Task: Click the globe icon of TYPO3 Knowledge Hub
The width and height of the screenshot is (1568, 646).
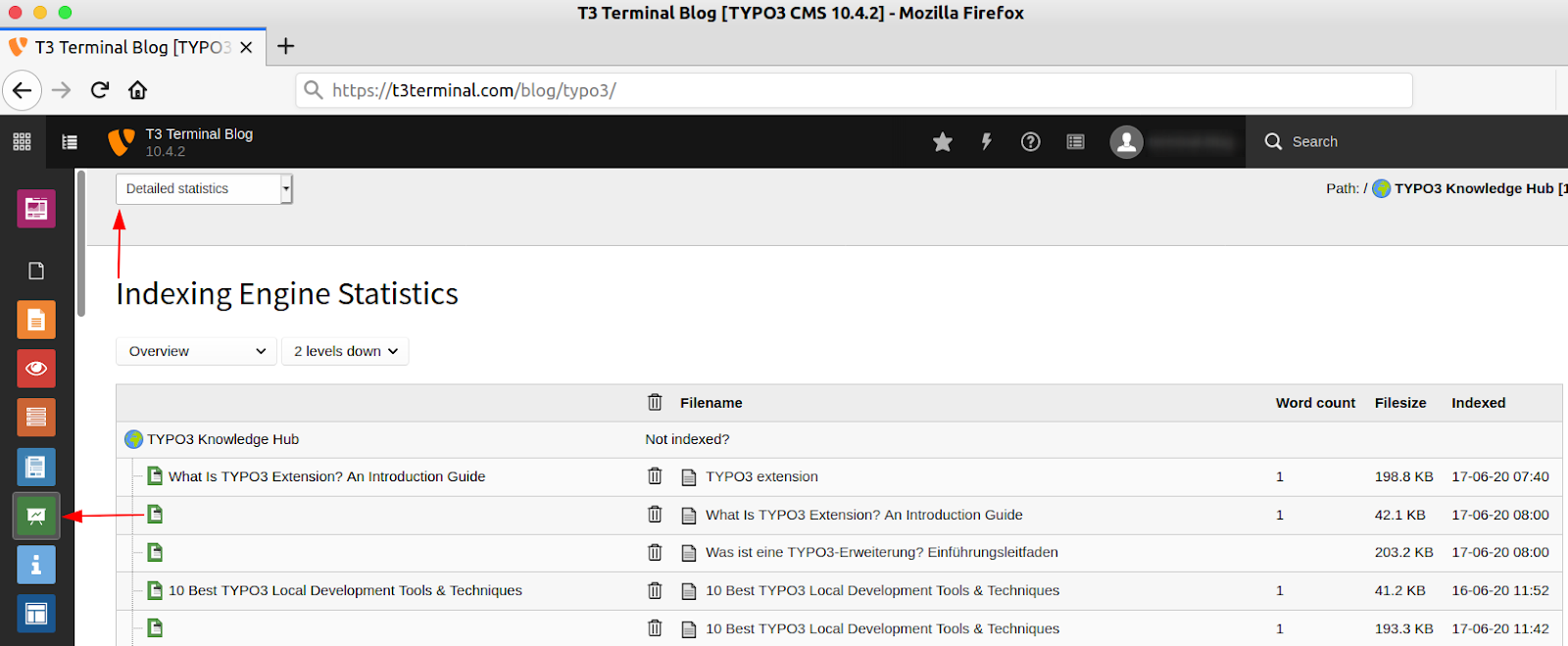Action: point(133,439)
